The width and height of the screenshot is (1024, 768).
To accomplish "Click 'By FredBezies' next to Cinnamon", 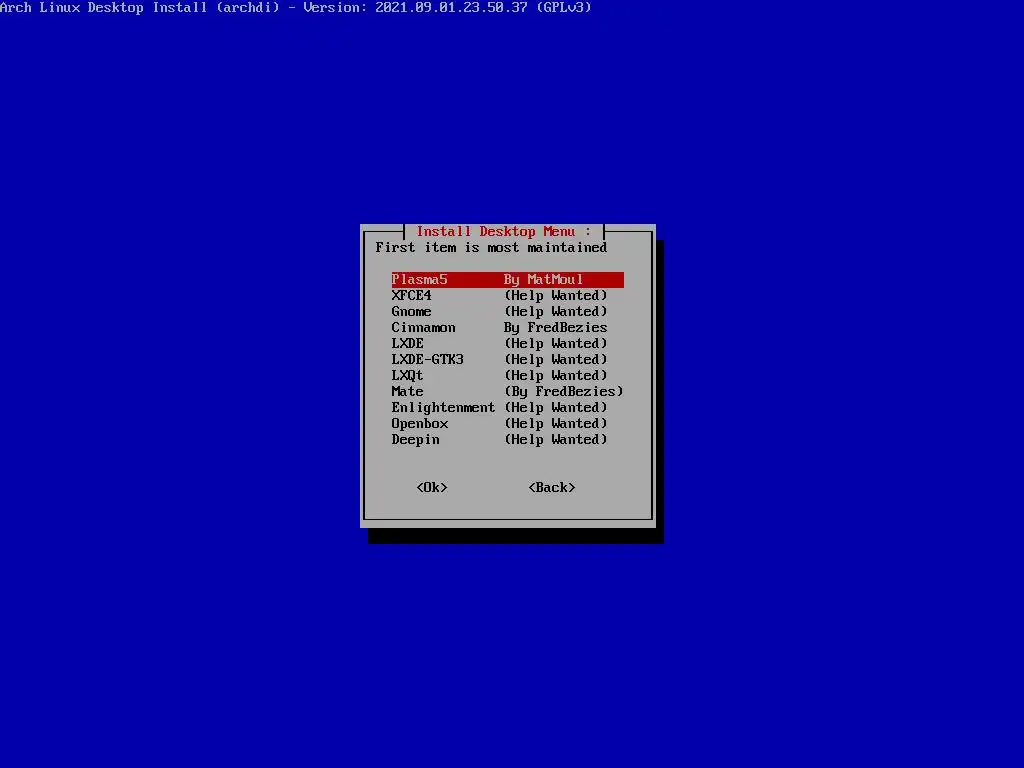I will pos(556,328).
